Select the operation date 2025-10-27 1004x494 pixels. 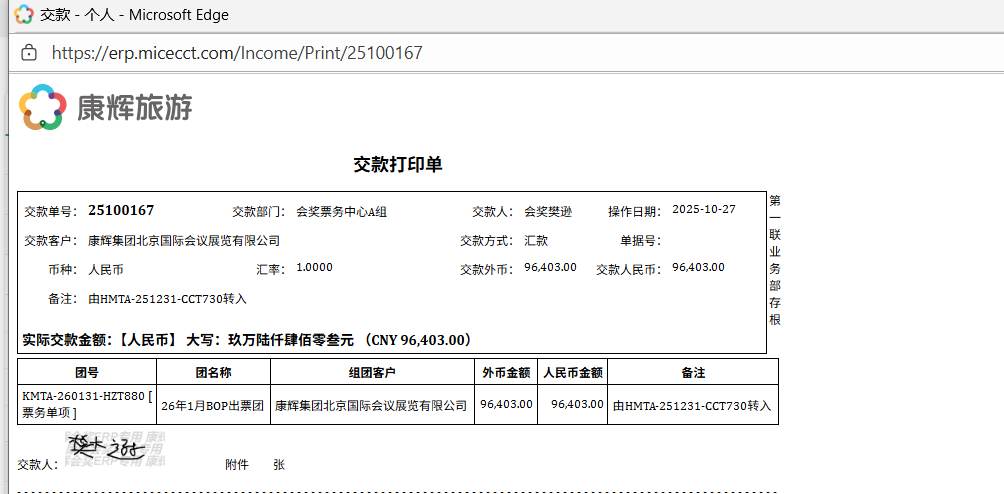click(704, 210)
